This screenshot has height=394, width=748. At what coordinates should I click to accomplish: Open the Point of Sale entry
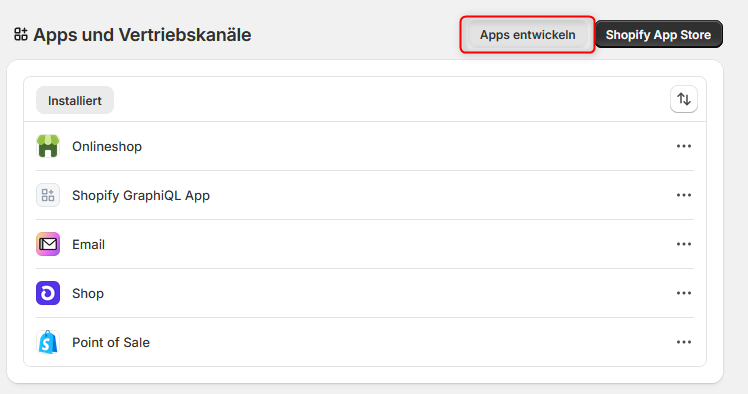coord(365,342)
